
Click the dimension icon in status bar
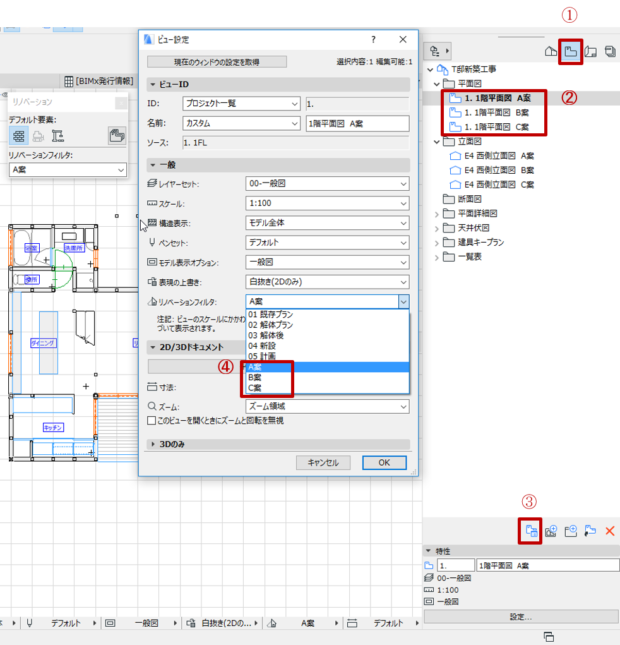352,623
